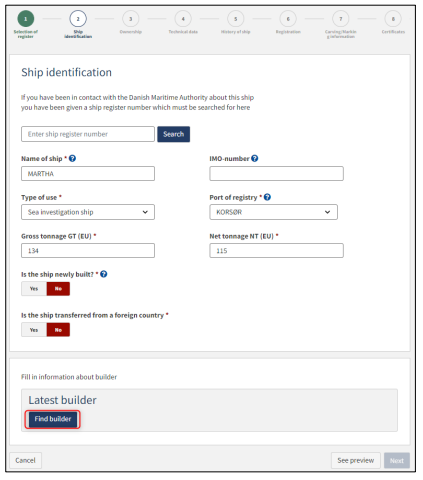Viewport: 423px width, 480px height.
Task: Open the Port of registry dropdown
Action: click(274, 212)
